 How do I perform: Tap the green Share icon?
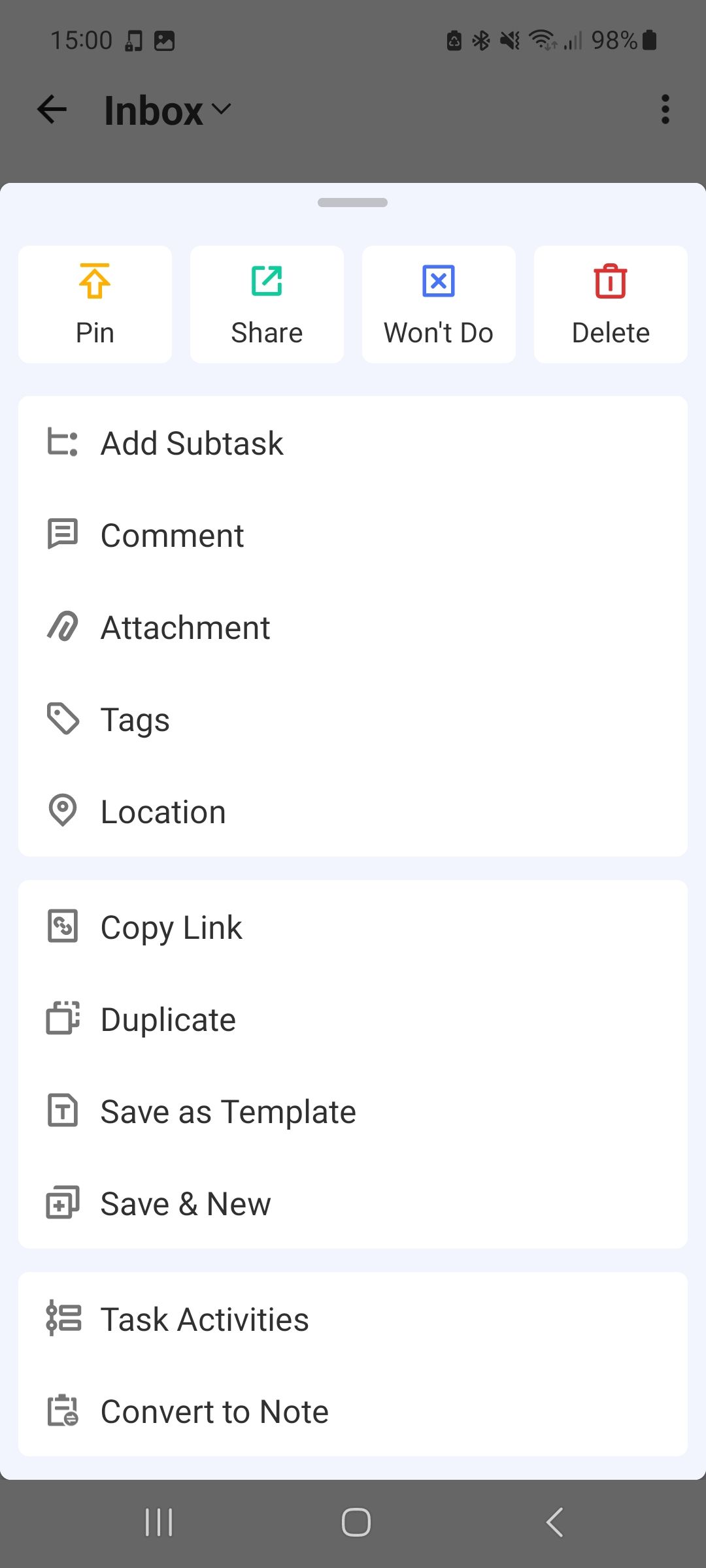267,282
